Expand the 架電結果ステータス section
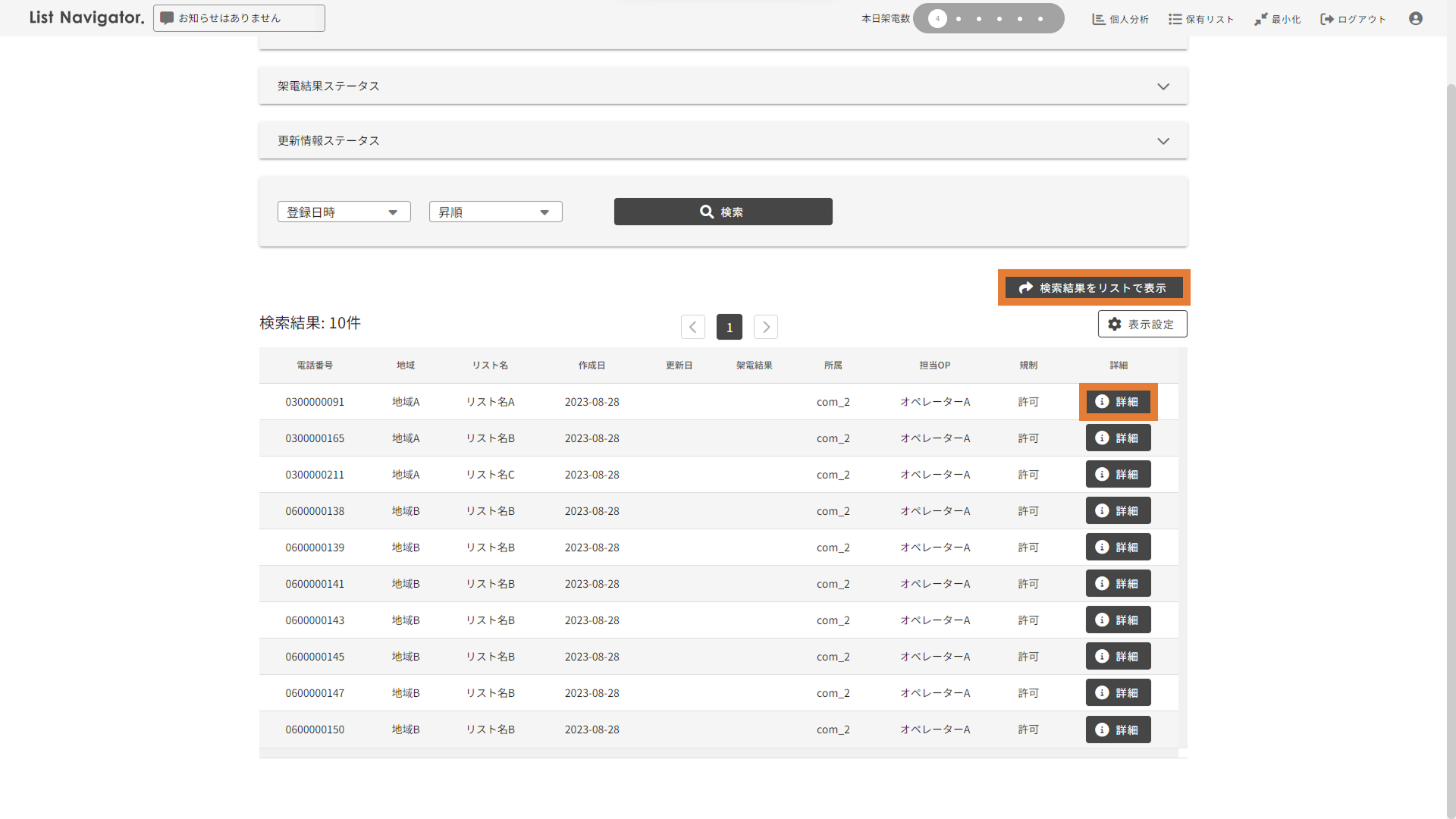The image size is (1456, 819). (1163, 86)
